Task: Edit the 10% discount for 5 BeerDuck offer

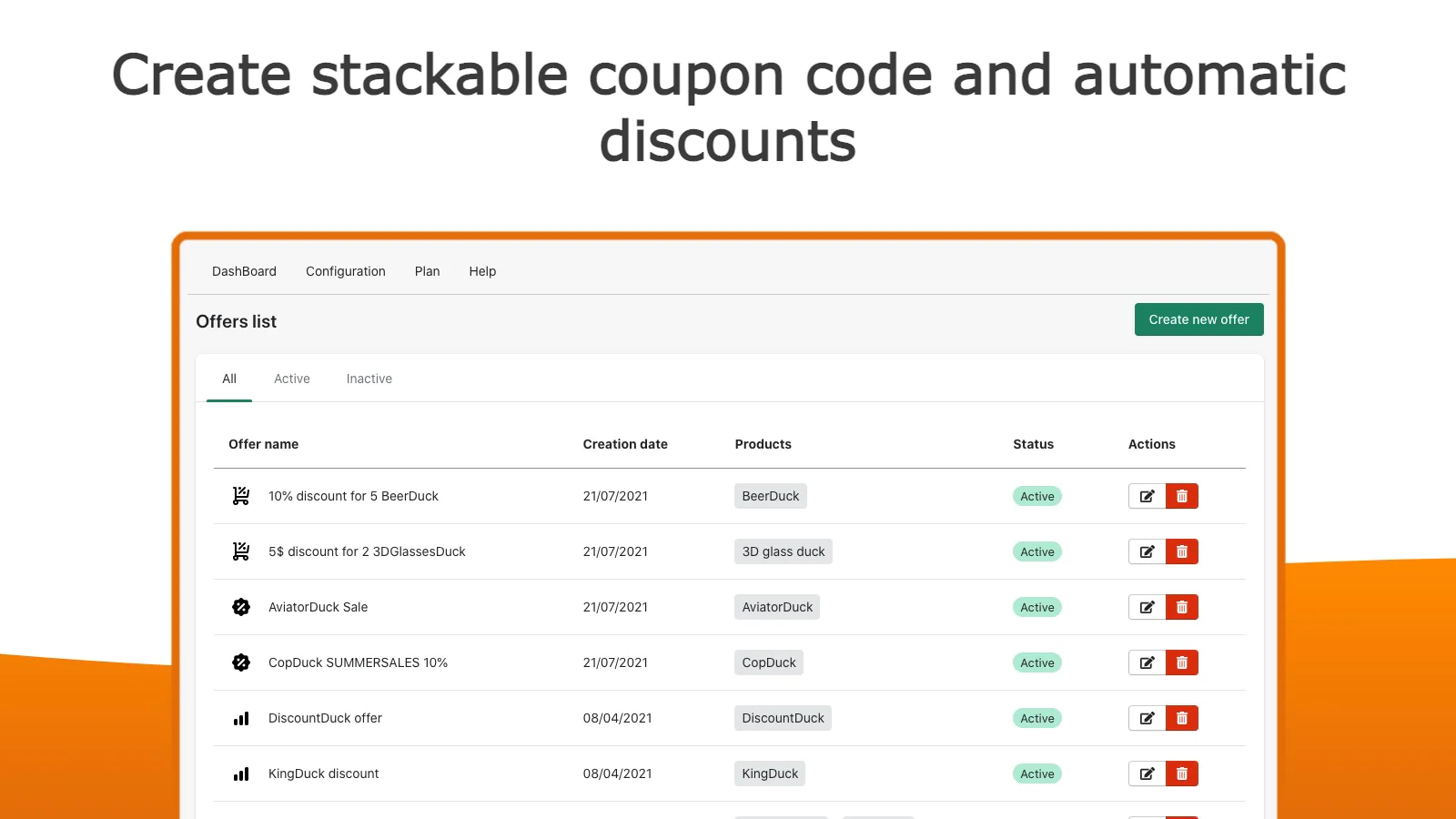Action: [1147, 496]
